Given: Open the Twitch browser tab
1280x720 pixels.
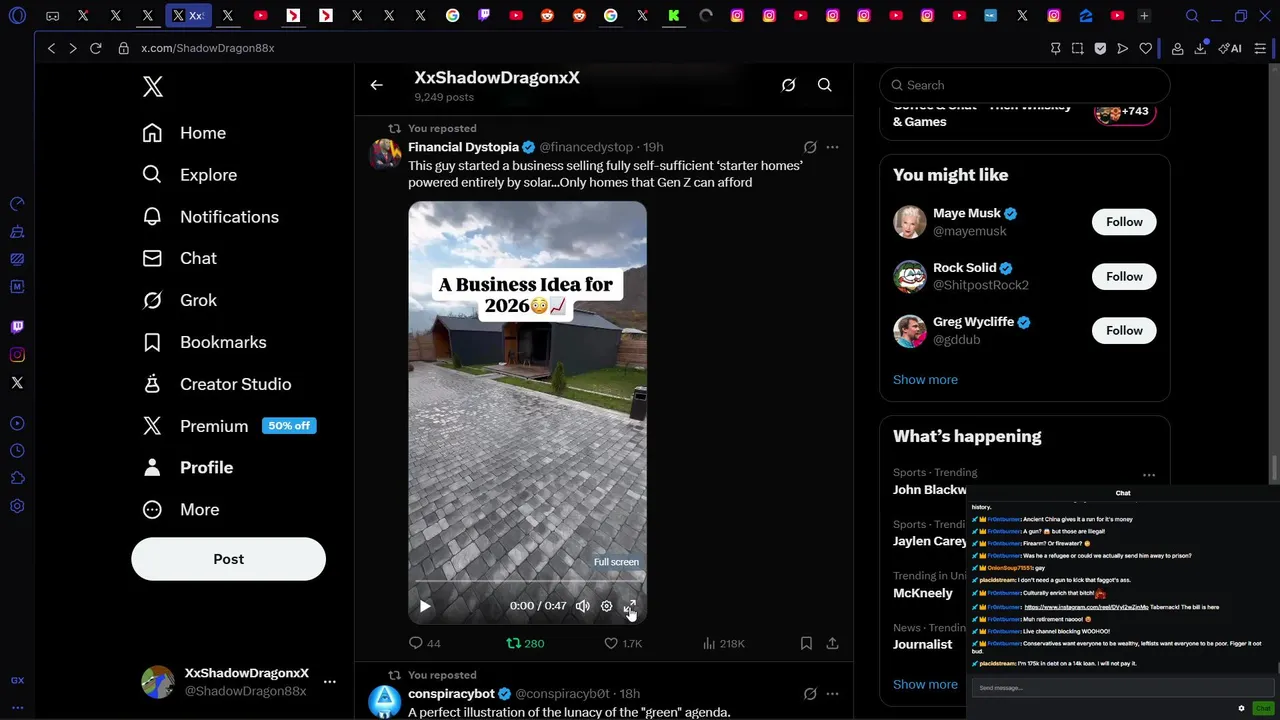Looking at the screenshot, I should pos(484,16).
